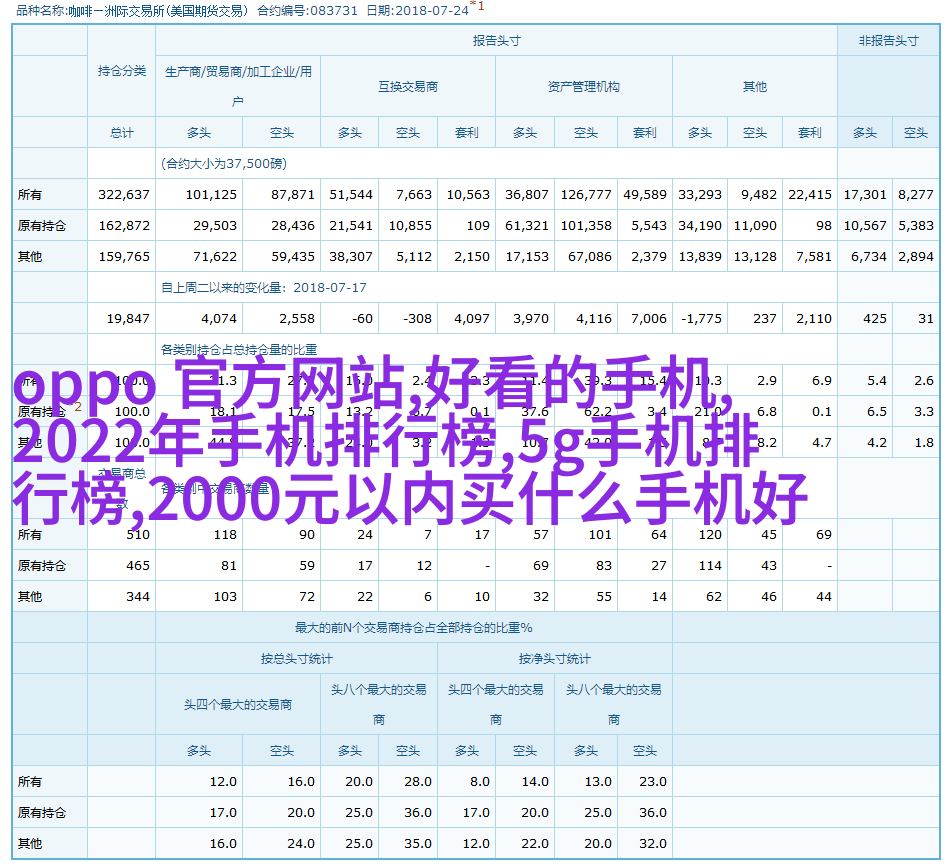Image resolution: width=950 pixels, height=867 pixels.
Task: Click the value 22,415
Action: pyautogui.click(x=809, y=194)
